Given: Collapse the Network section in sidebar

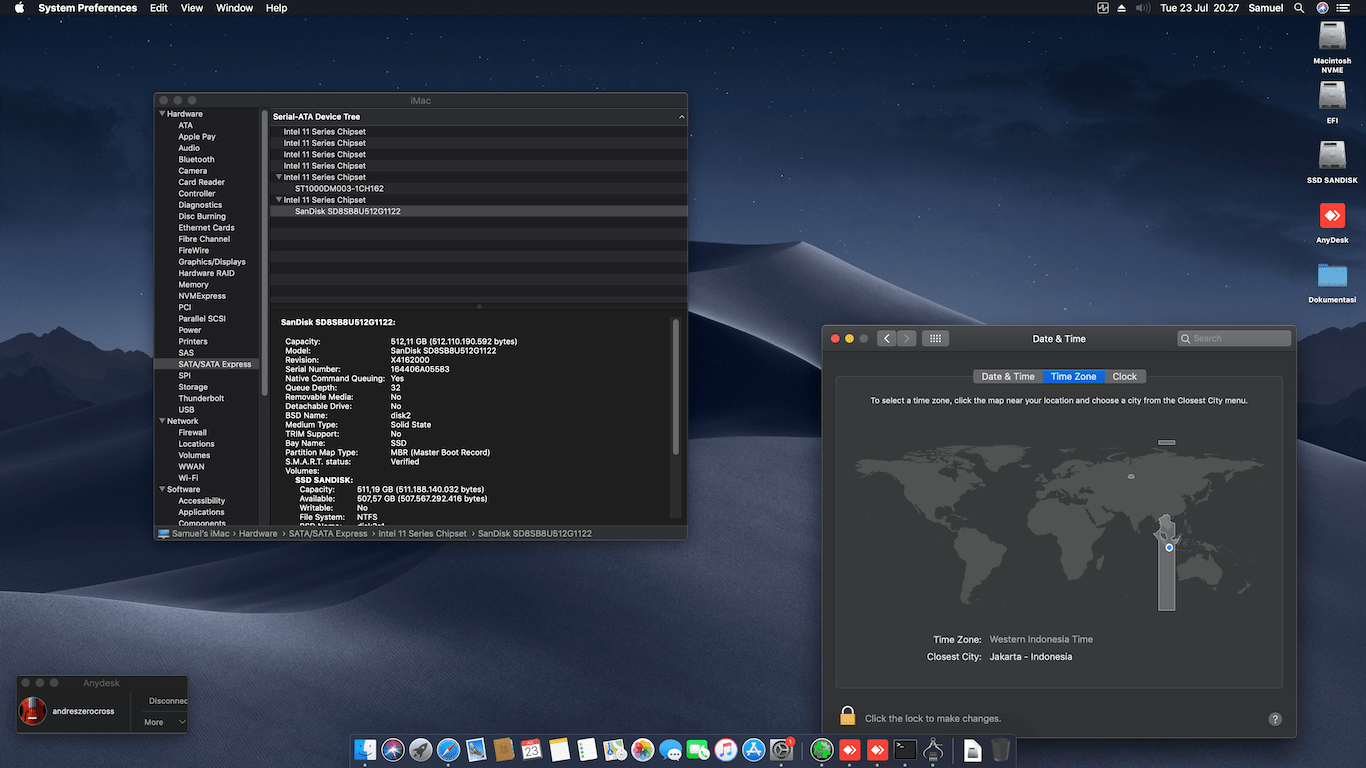Looking at the screenshot, I should (x=162, y=421).
